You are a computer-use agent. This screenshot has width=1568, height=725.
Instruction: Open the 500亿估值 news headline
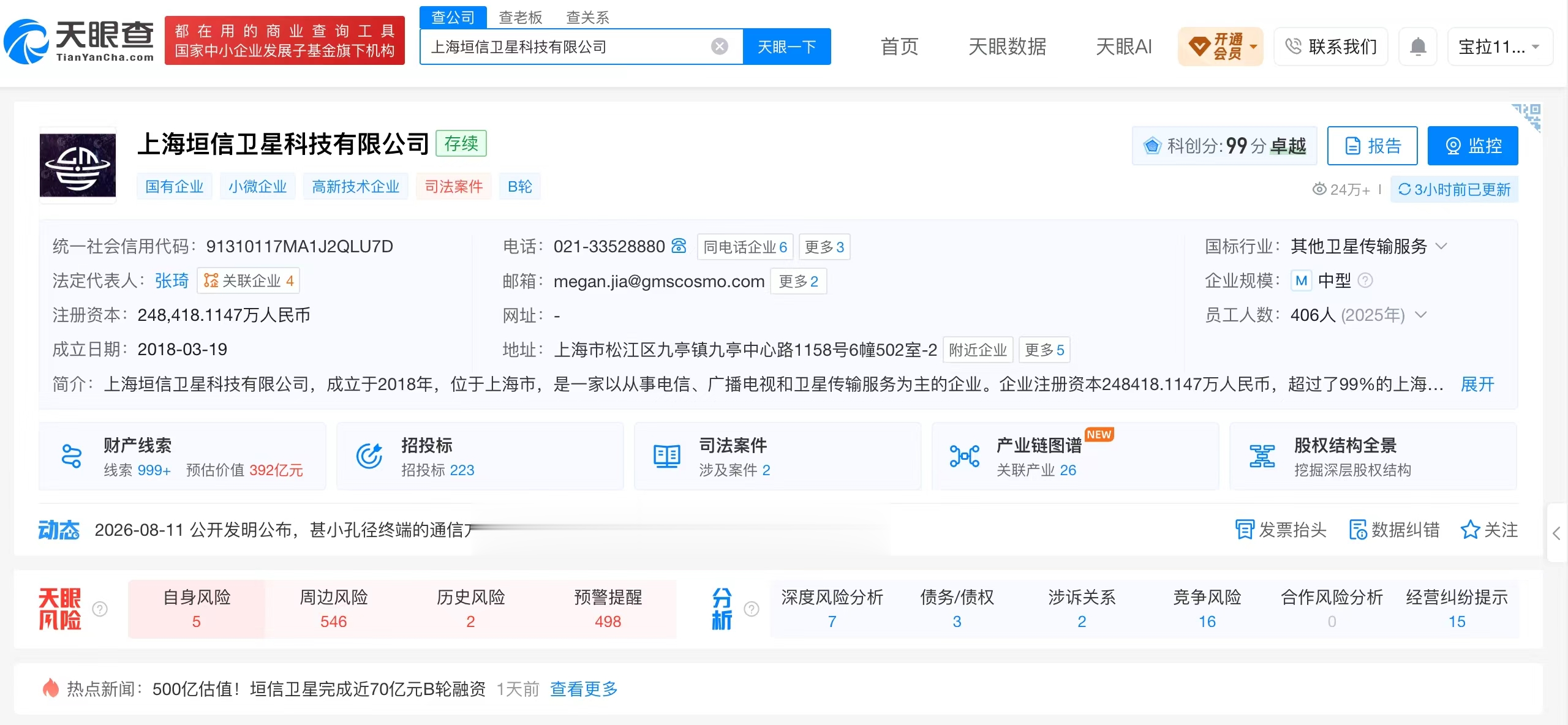point(318,689)
